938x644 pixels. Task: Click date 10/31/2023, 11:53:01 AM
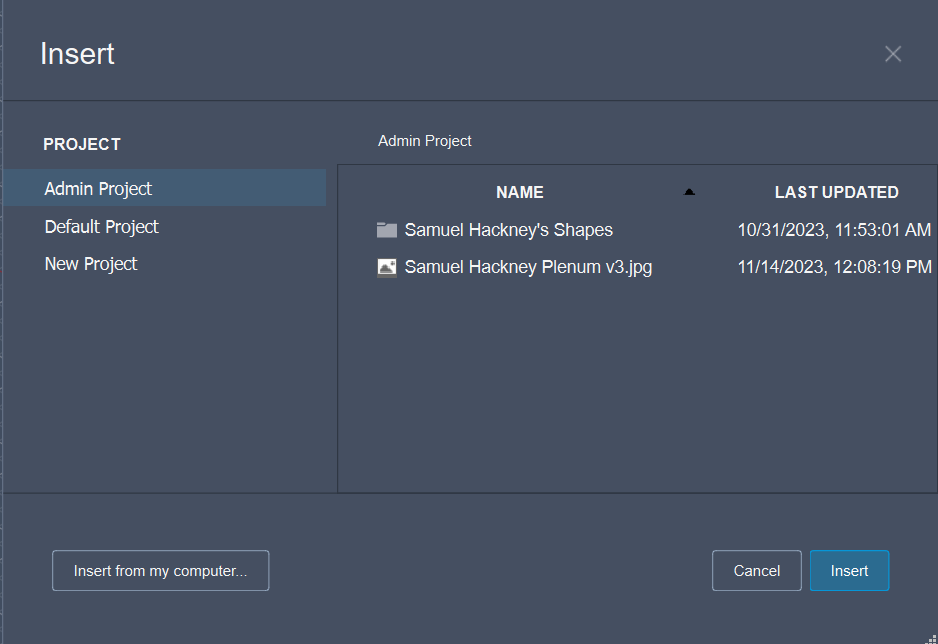pos(834,230)
